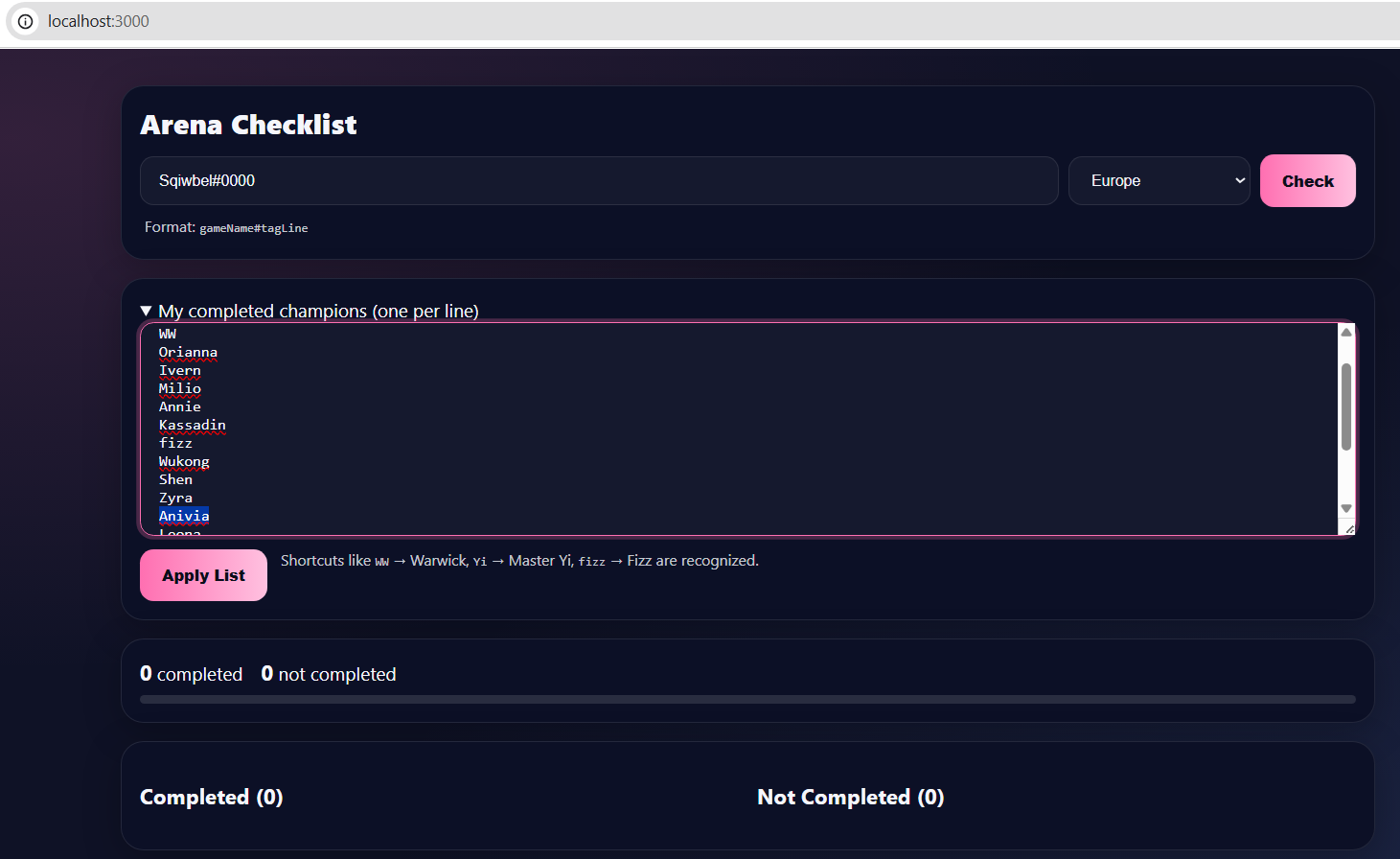The height and width of the screenshot is (859, 1400).
Task: Click the Not Completed (0) heading
Action: point(850,797)
